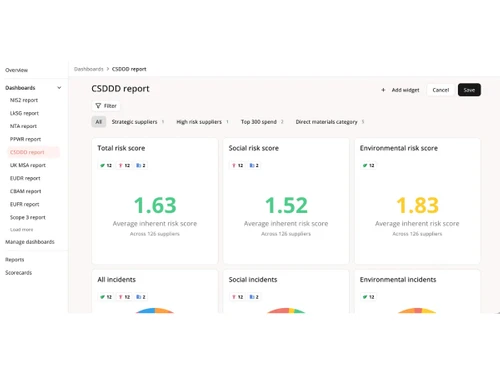Click green leaf badge in Environmental incidents

(x=369, y=297)
